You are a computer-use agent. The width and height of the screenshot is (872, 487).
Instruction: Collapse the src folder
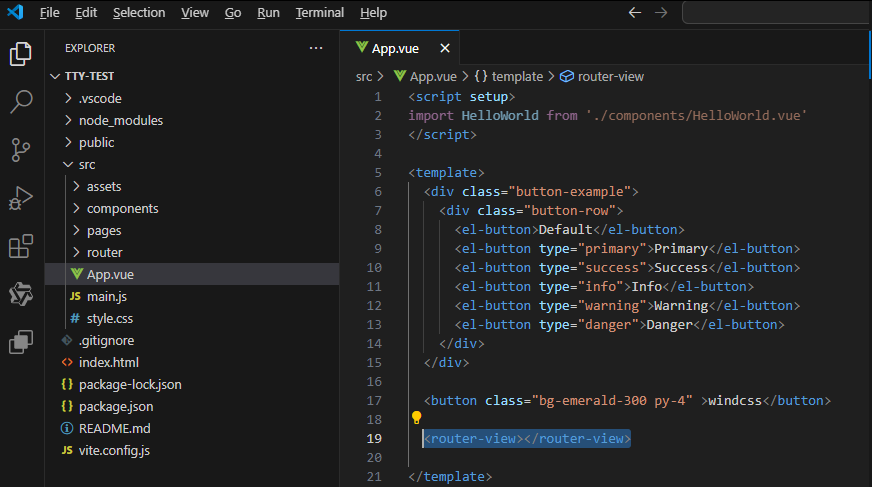coord(68,165)
